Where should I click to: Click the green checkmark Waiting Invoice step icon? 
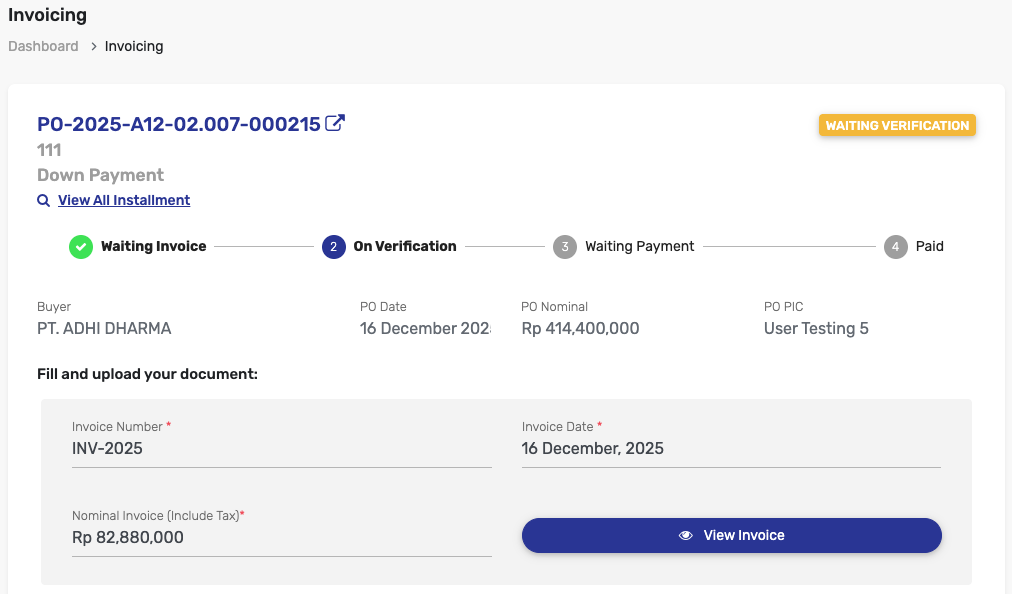(x=81, y=246)
